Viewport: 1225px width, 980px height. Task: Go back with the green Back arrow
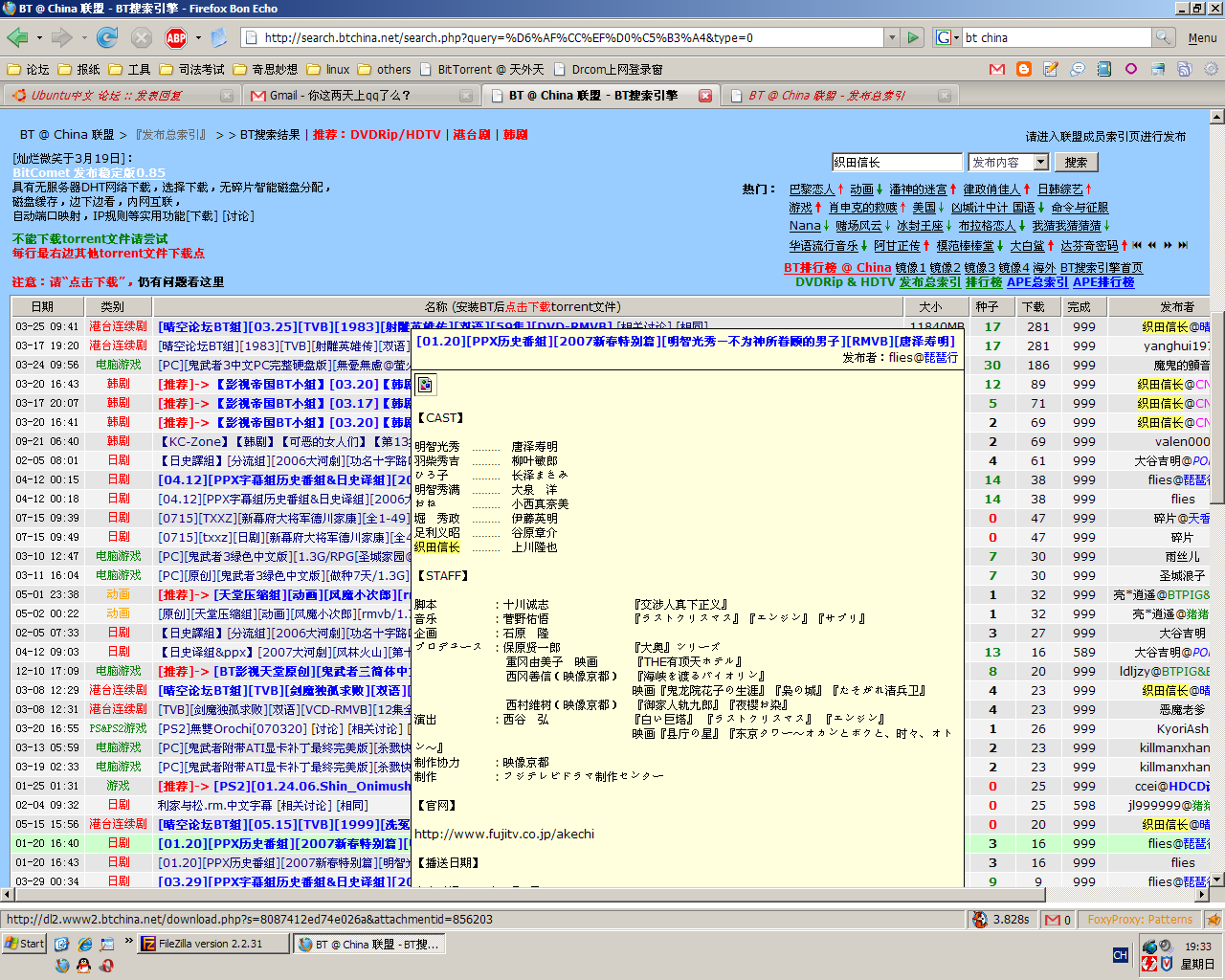point(17,37)
